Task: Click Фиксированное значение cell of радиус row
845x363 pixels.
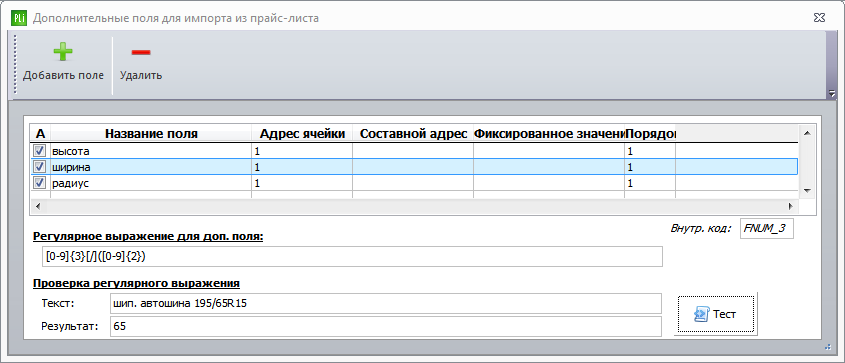Action: coord(549,183)
